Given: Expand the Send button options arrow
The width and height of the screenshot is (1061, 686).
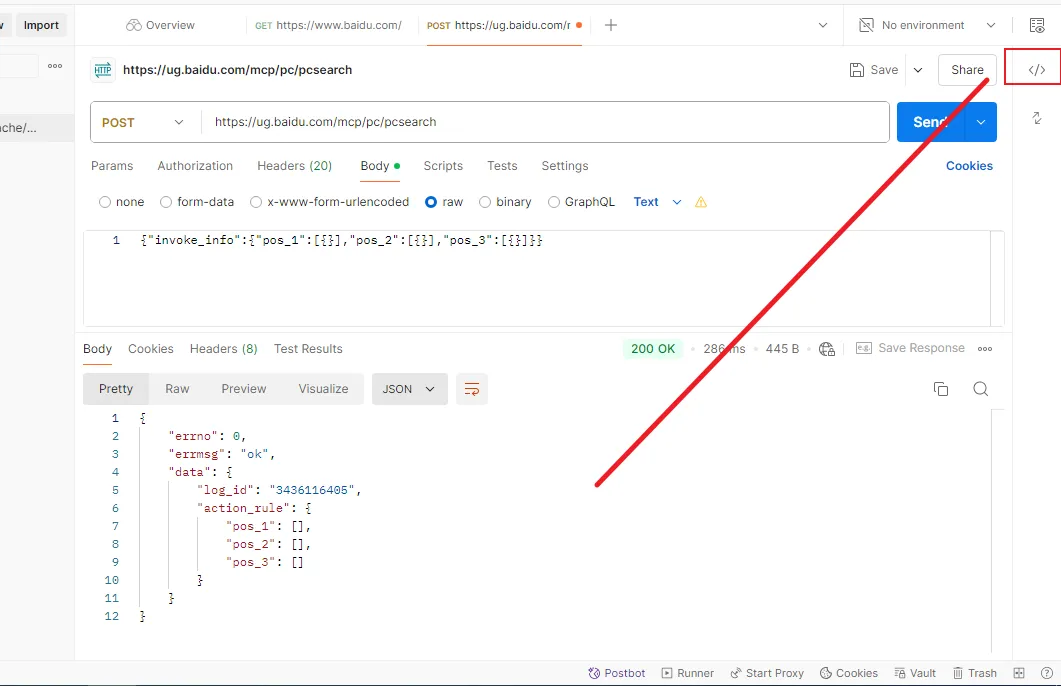Looking at the screenshot, I should point(980,122).
